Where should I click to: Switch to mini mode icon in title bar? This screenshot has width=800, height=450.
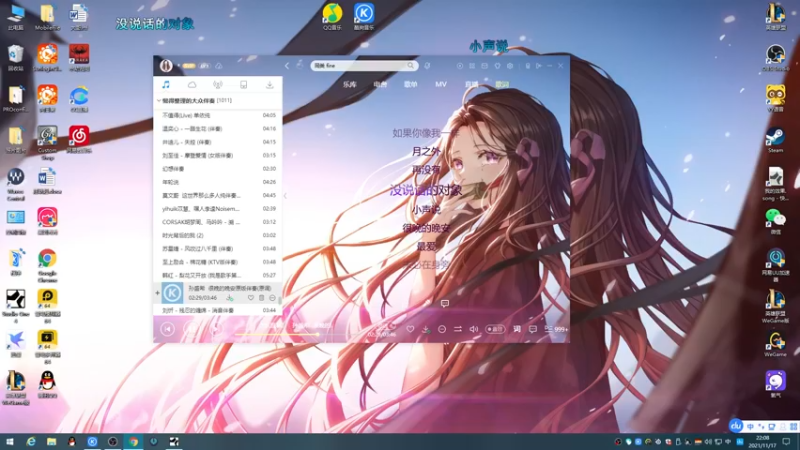tap(539, 66)
